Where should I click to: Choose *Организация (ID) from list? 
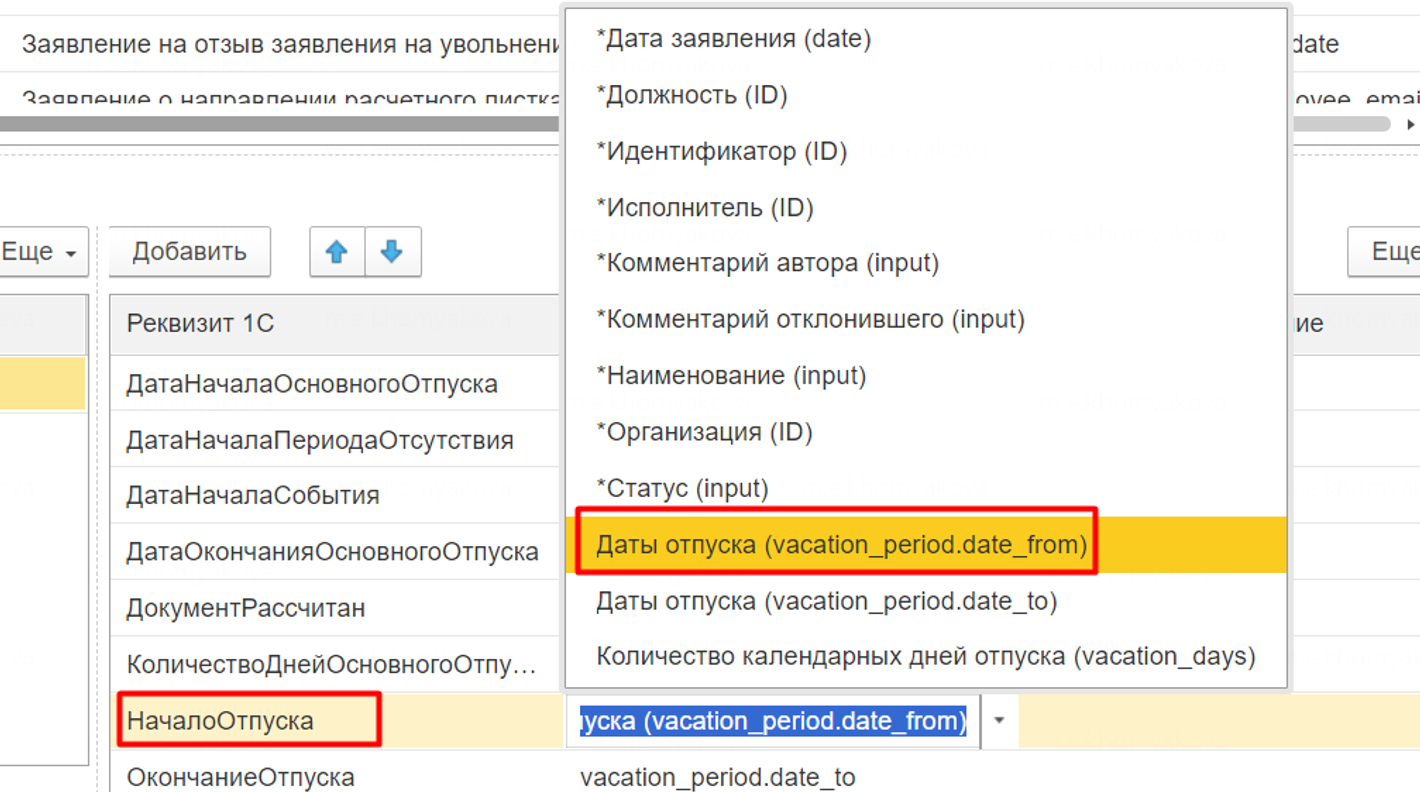704,432
